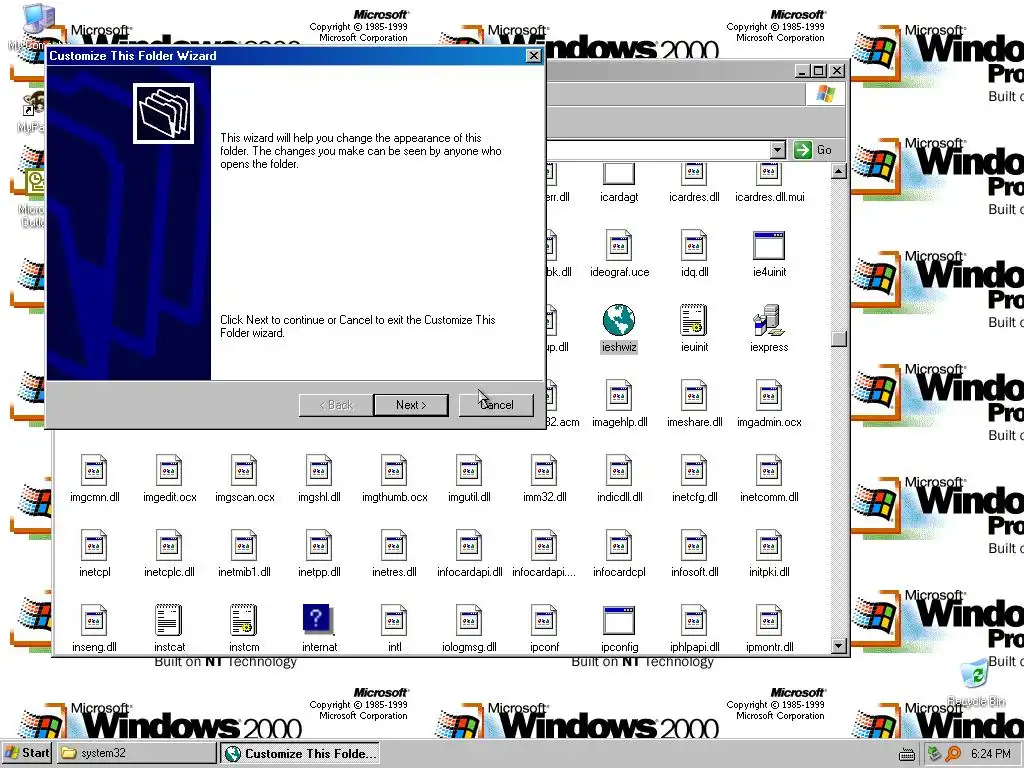Maximize the system32 window
The height and width of the screenshot is (768, 1024).
(819, 71)
